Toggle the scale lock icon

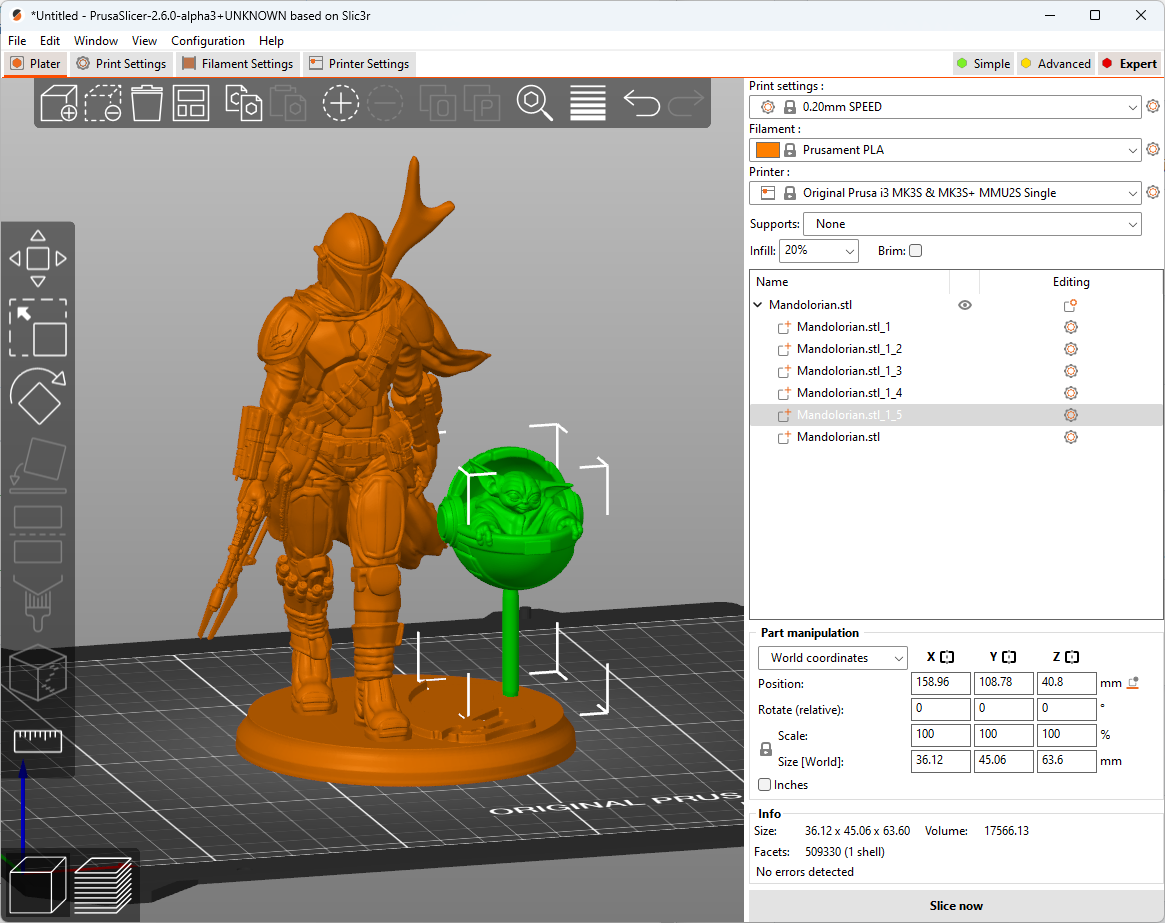tap(766, 749)
